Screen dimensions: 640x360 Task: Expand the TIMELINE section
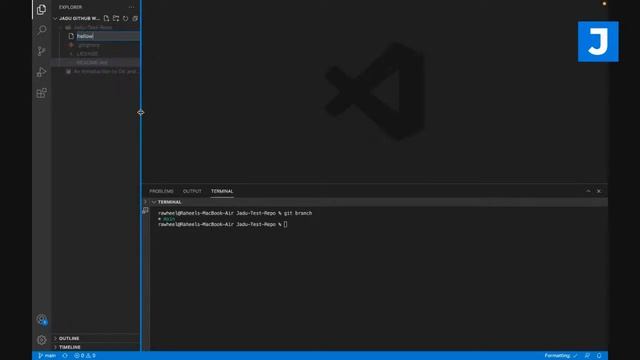coord(96,347)
